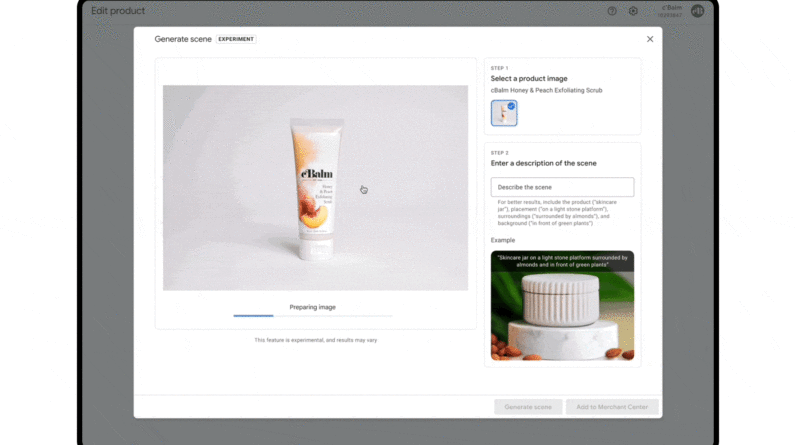This screenshot has width=796, height=445.
Task: Close the Generate scene dialog
Action: 650,39
